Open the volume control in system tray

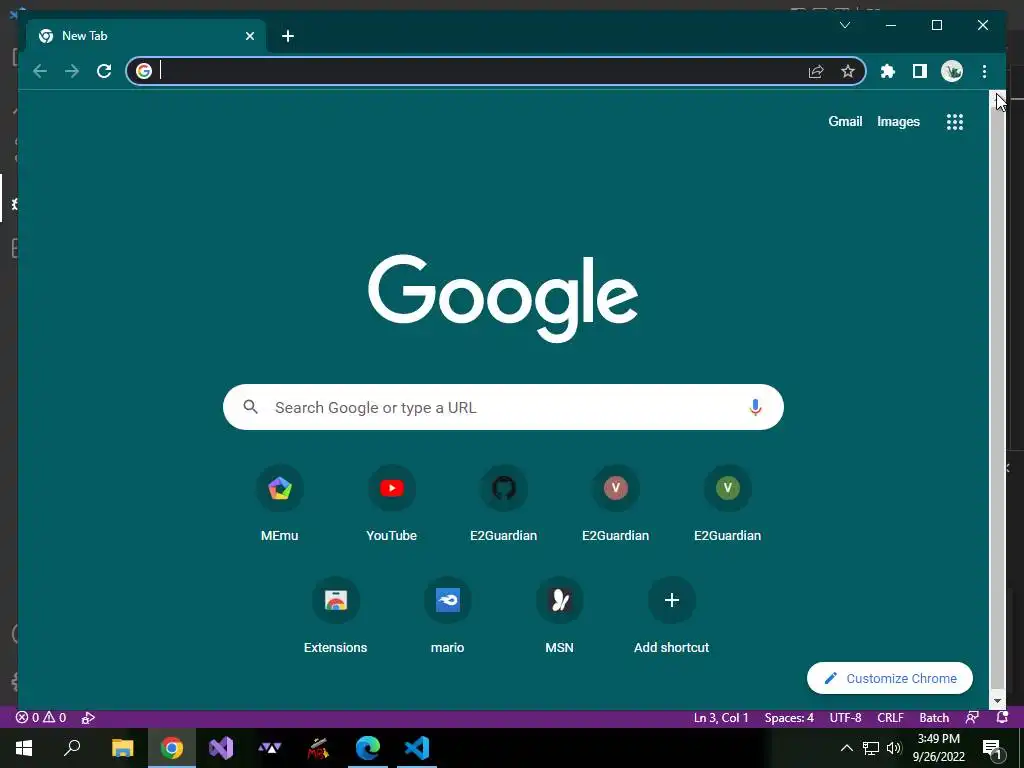[x=894, y=748]
